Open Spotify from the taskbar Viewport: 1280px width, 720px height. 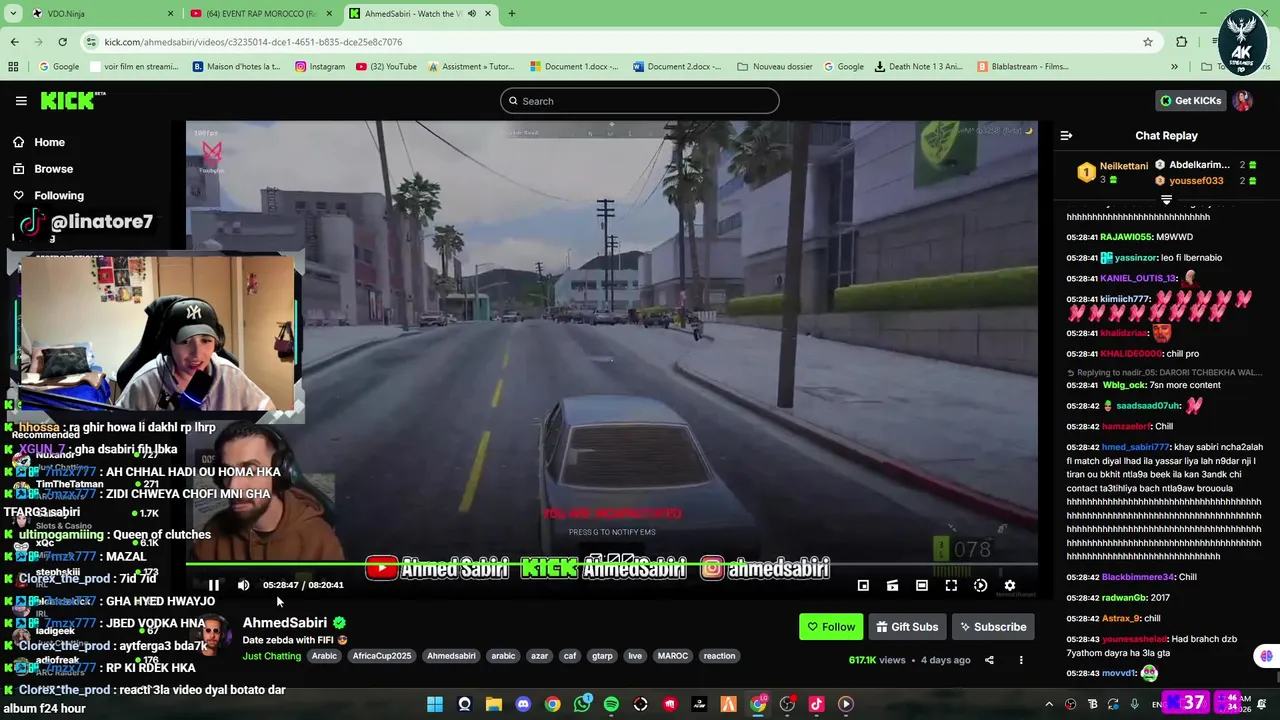click(611, 704)
